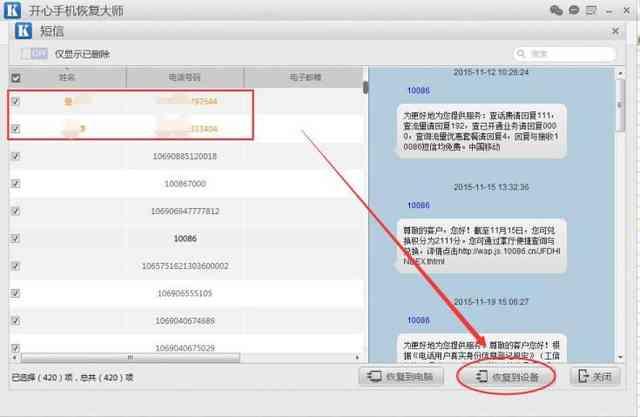The image size is (640, 417).
Task: Toggle the select-all checkbox in table header
Action: pyautogui.click(x=16, y=78)
